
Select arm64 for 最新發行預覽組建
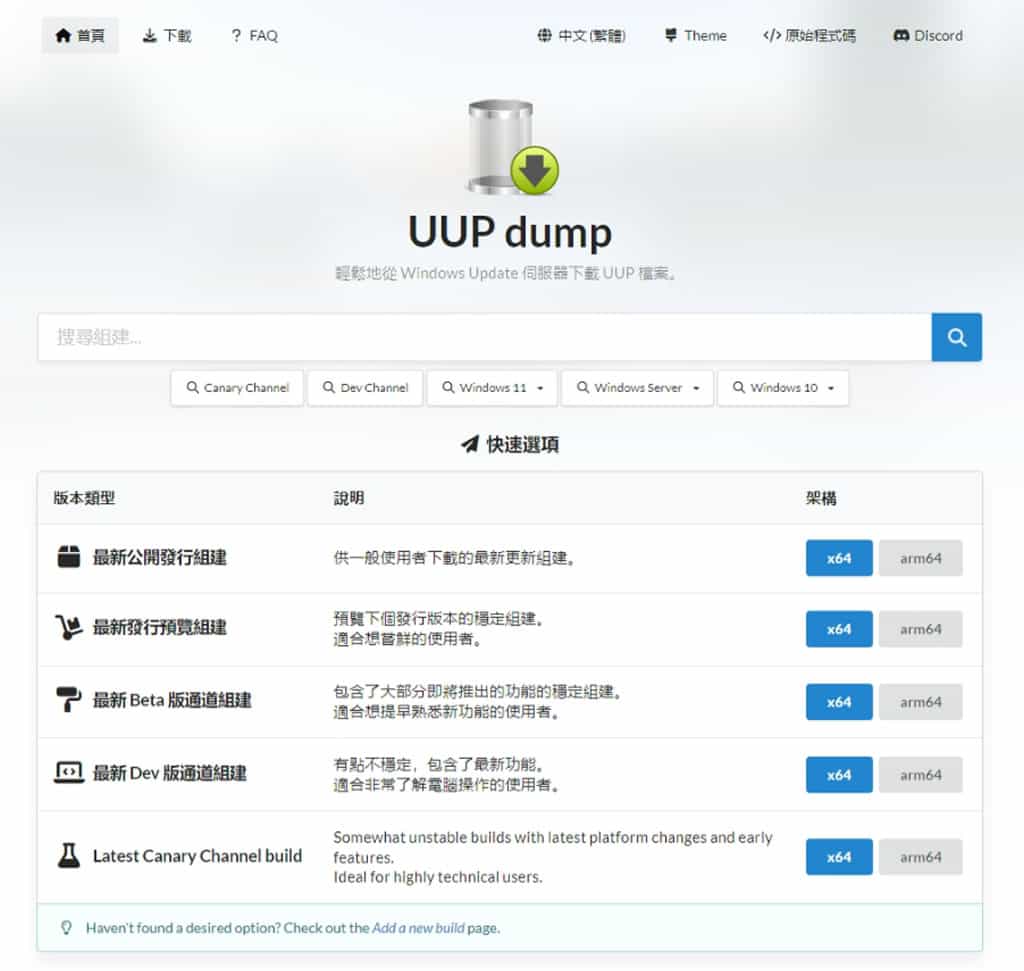click(921, 629)
